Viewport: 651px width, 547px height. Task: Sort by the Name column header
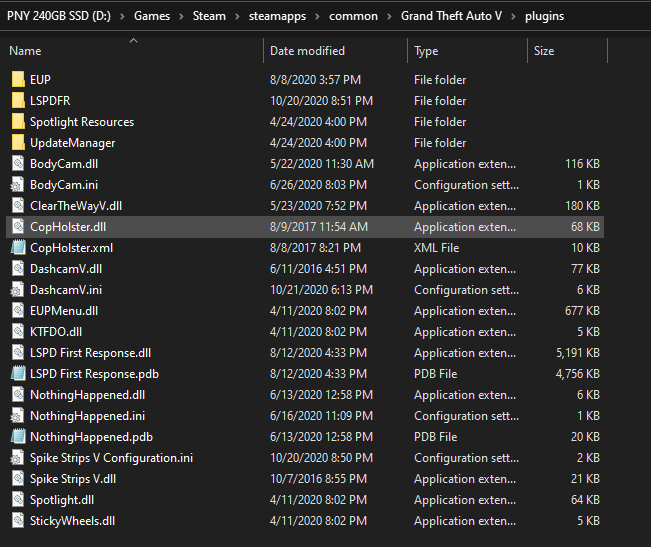tap(25, 51)
